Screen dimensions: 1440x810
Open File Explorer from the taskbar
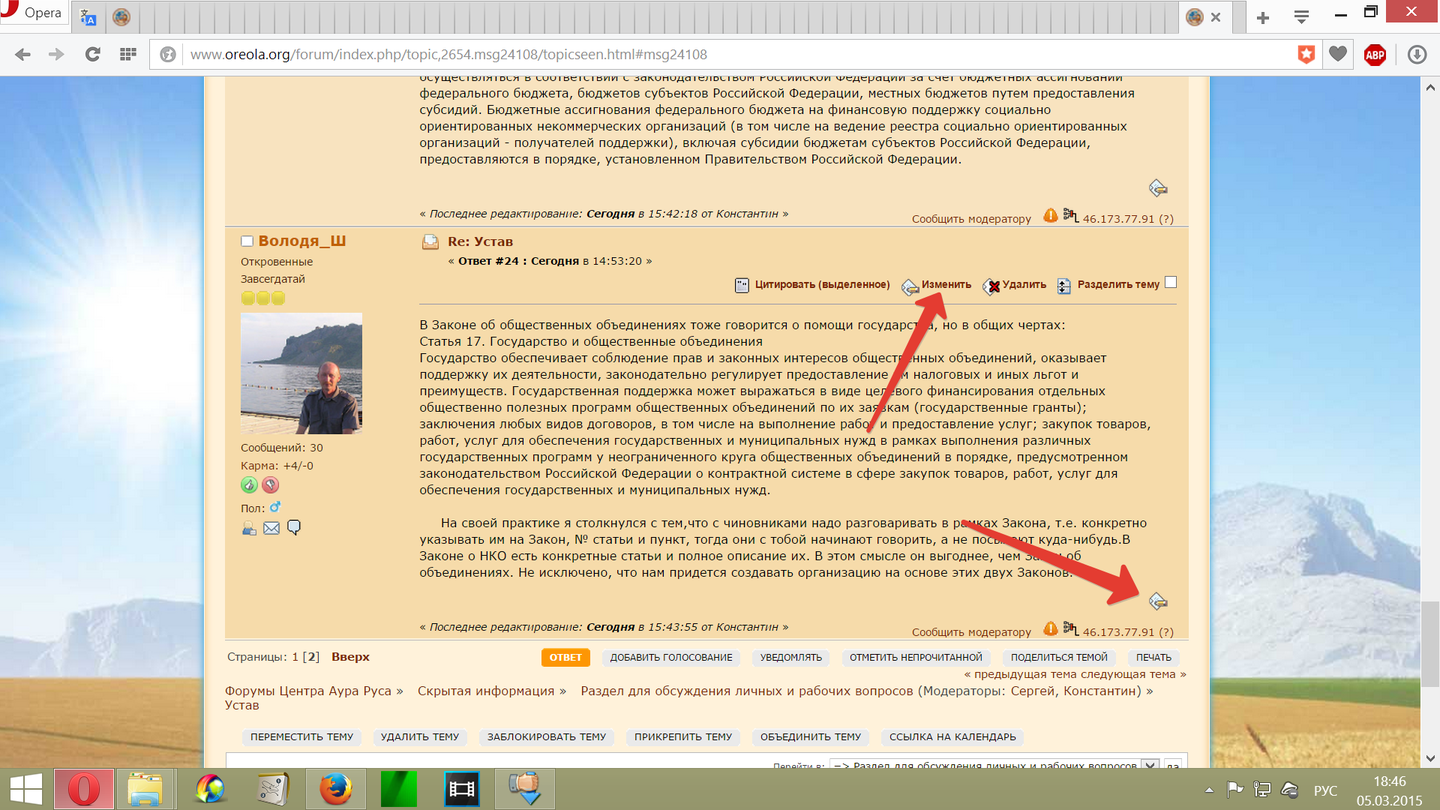pos(145,789)
